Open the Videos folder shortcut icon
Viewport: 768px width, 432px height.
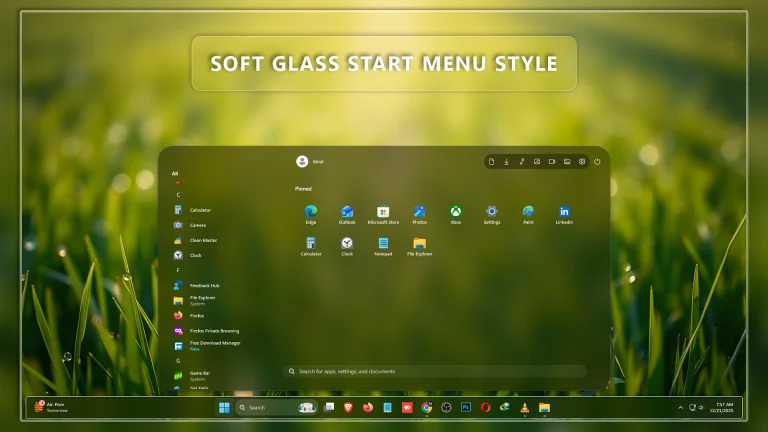point(552,162)
